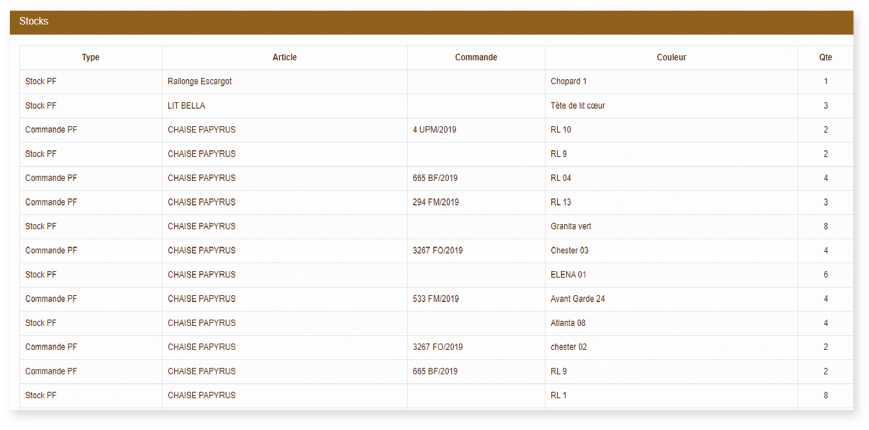
Task: Click the RL 1 color cell
Action: coord(672,396)
